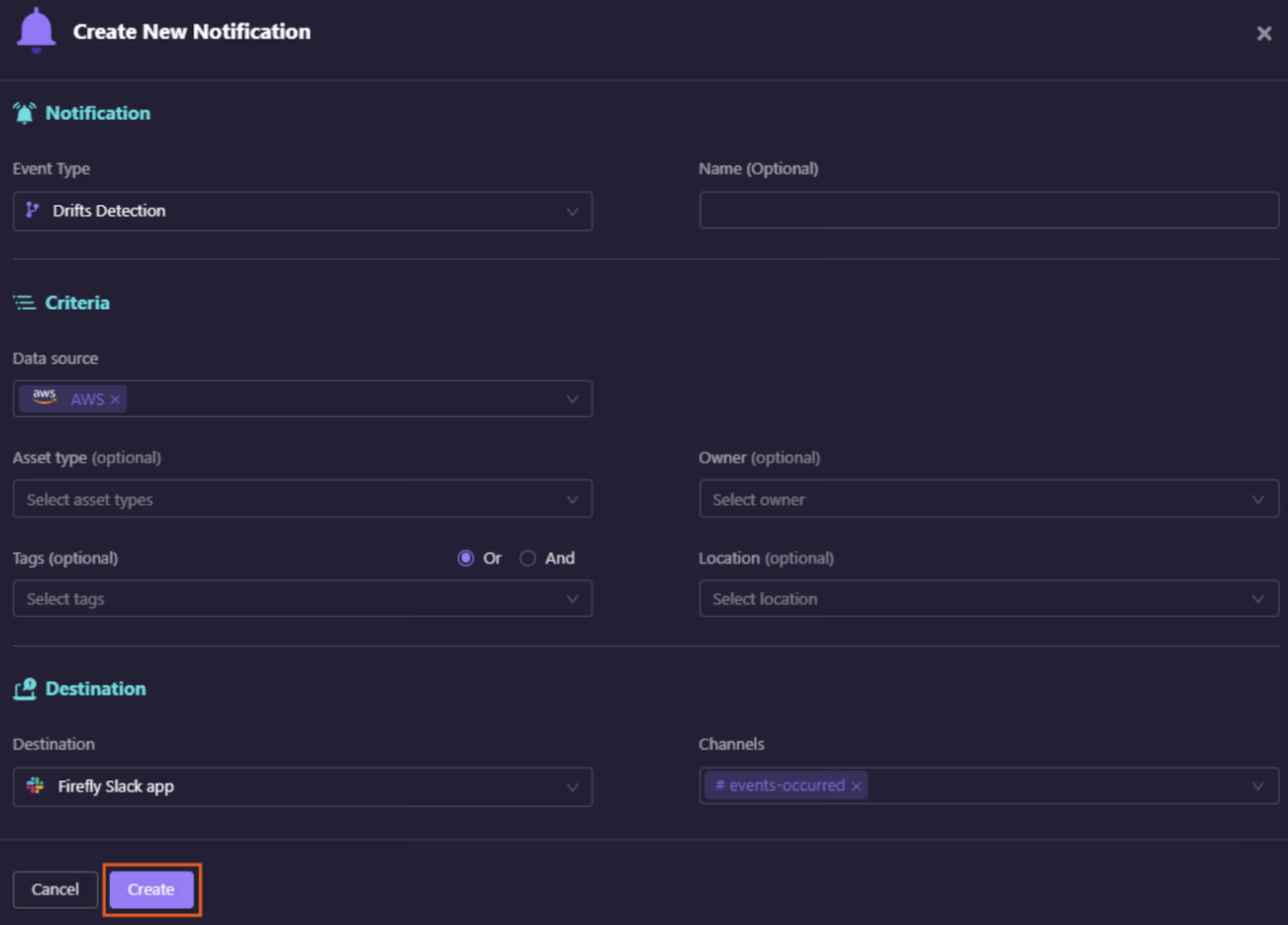Open the Select asset types dropdown
This screenshot has height=925, width=1288.
pos(303,499)
